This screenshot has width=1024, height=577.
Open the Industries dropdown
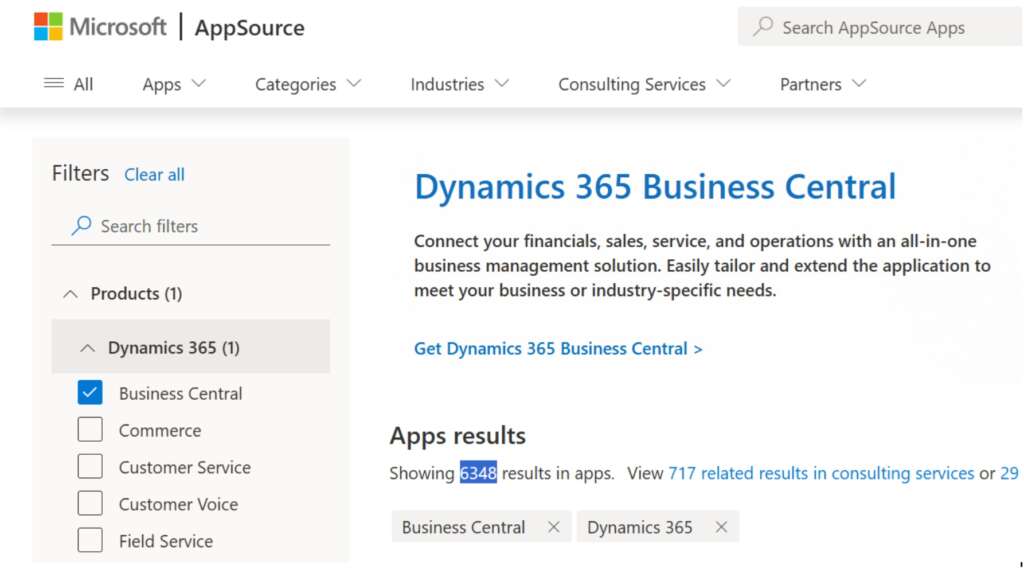tap(459, 84)
